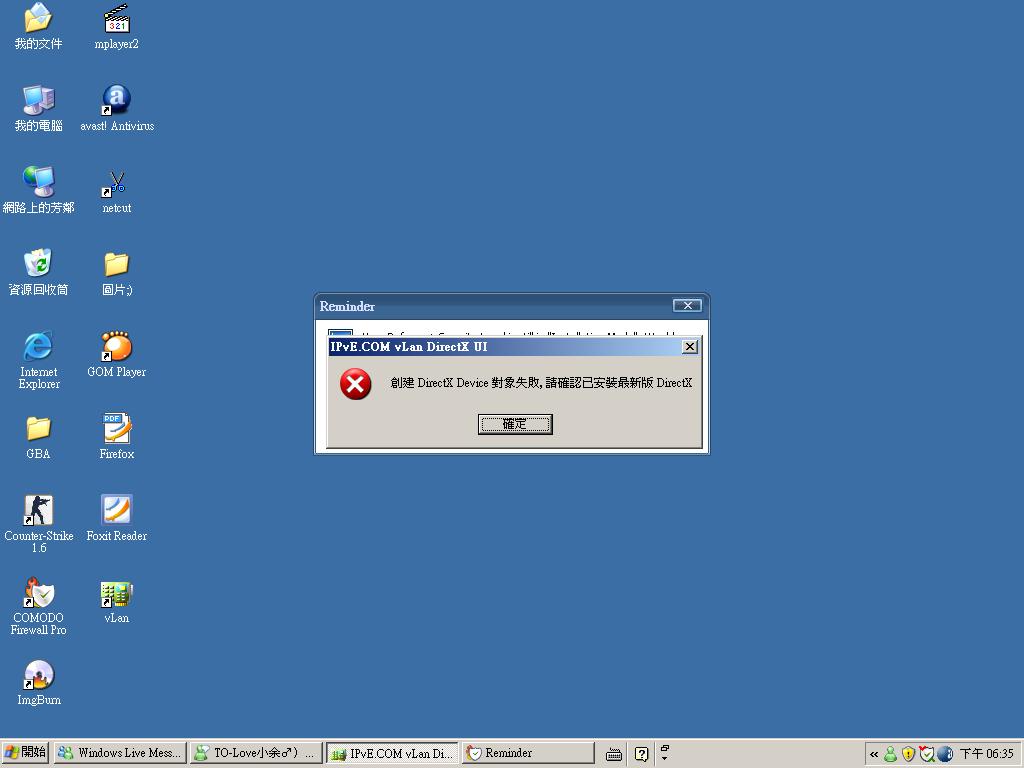
Task: Click the keyboard input method icon in the taskbar
Action: pyautogui.click(x=614, y=754)
